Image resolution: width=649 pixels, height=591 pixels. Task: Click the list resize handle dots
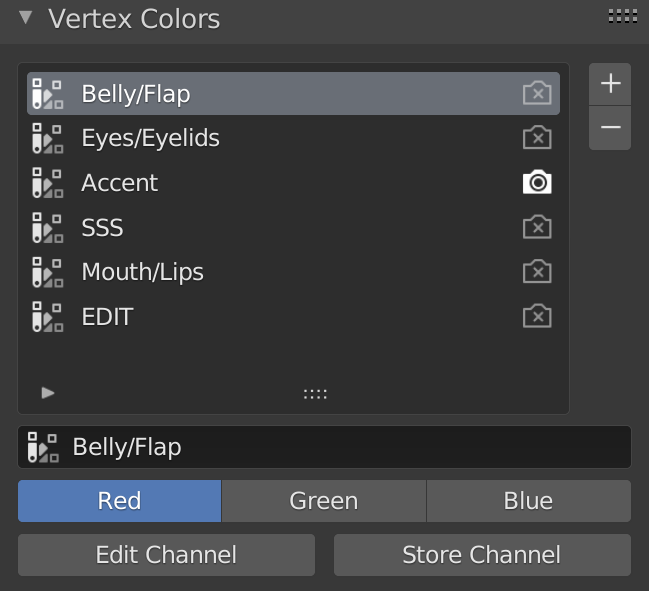pos(315,394)
